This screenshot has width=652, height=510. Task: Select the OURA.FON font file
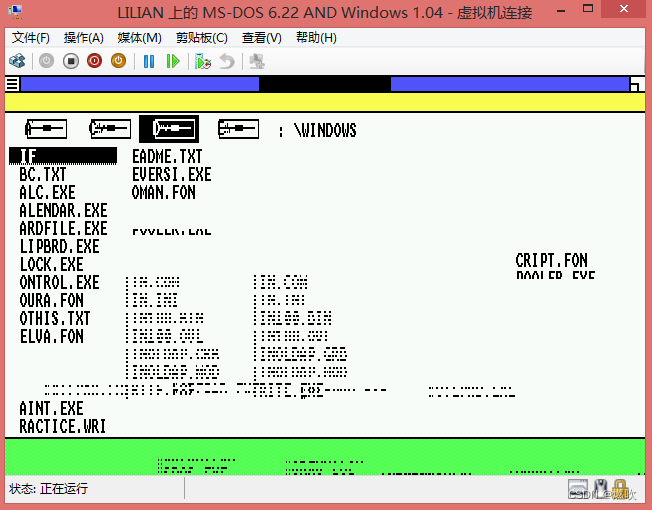52,300
